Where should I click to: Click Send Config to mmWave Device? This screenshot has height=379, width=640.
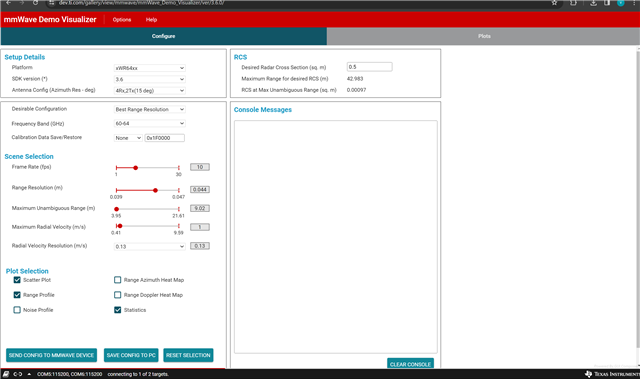[51, 355]
